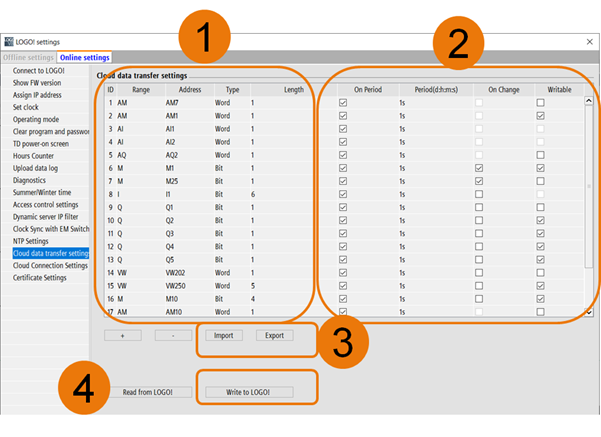This screenshot has height=437, width=601.
Task: Close the LOGO! settings window
Action: click(590, 42)
